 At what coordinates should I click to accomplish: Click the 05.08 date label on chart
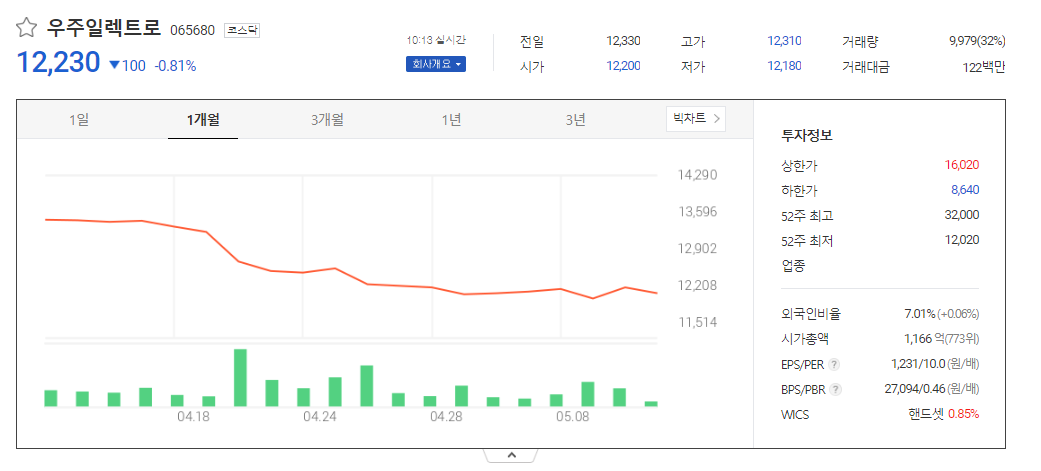click(x=572, y=417)
